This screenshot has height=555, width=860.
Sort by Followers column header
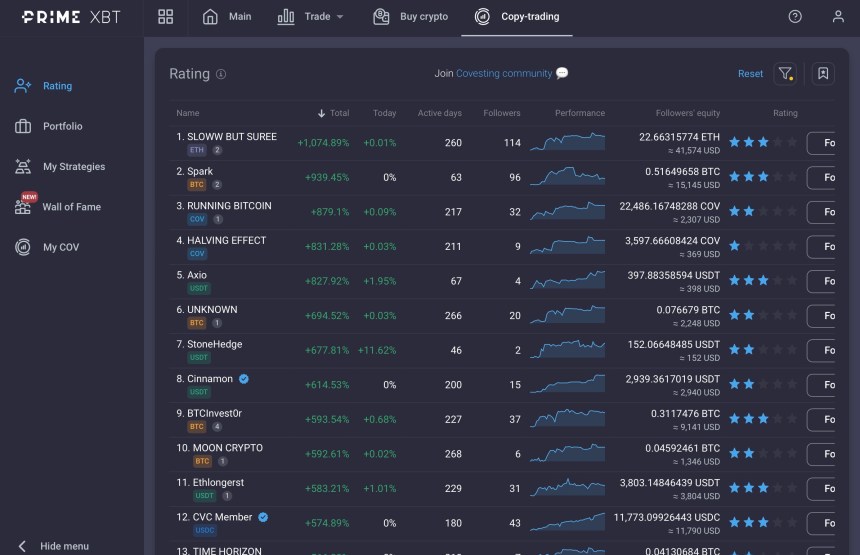(501, 113)
